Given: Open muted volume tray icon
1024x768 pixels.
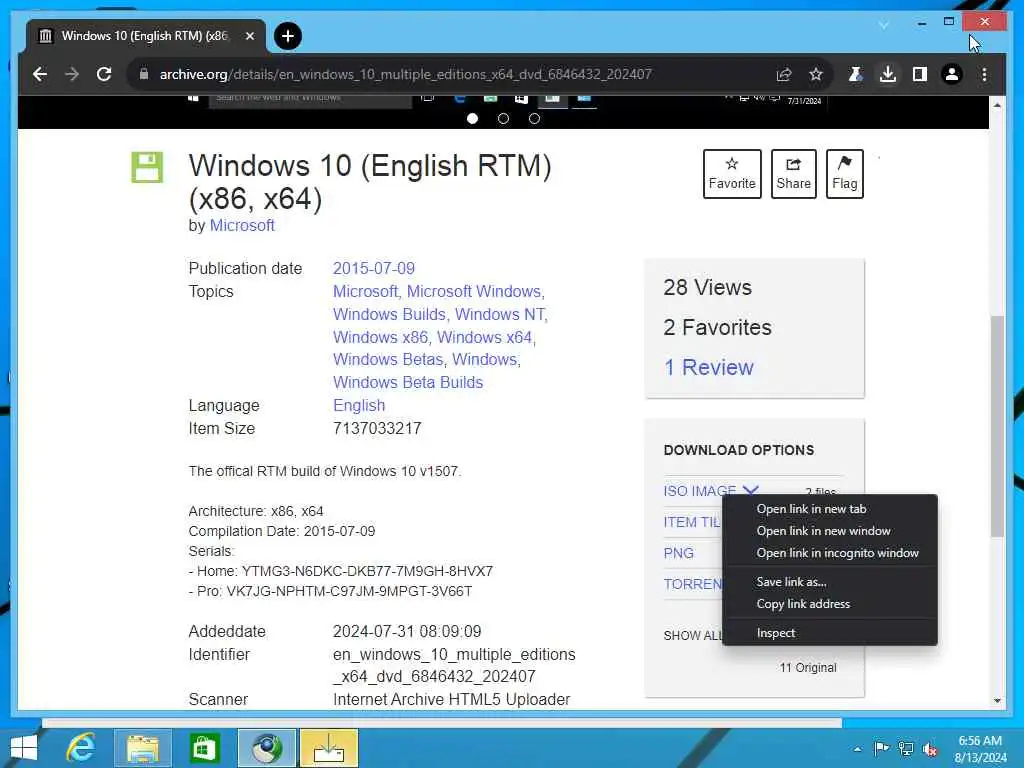Looking at the screenshot, I should tap(930, 748).
